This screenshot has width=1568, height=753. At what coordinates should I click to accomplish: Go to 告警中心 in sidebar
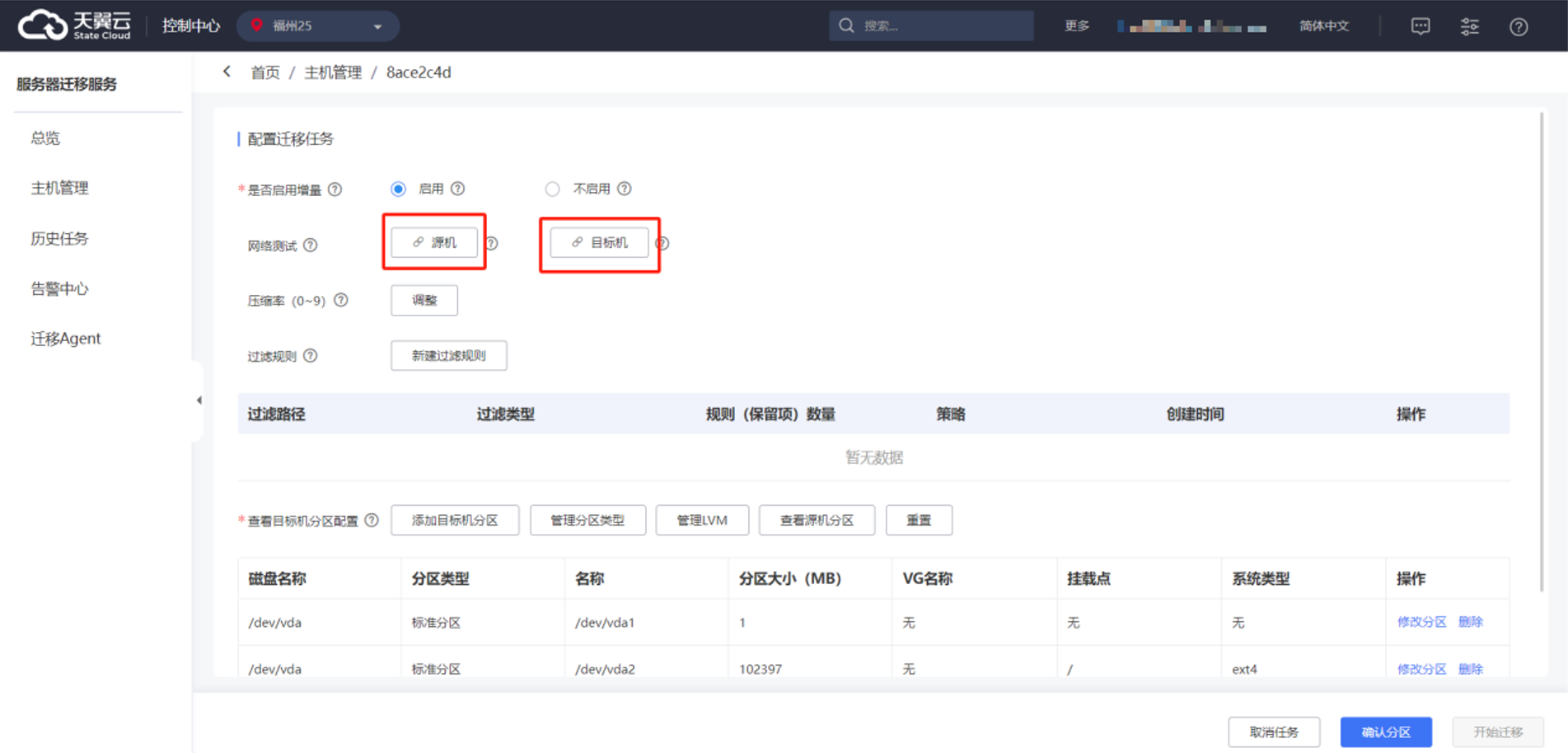click(x=59, y=288)
